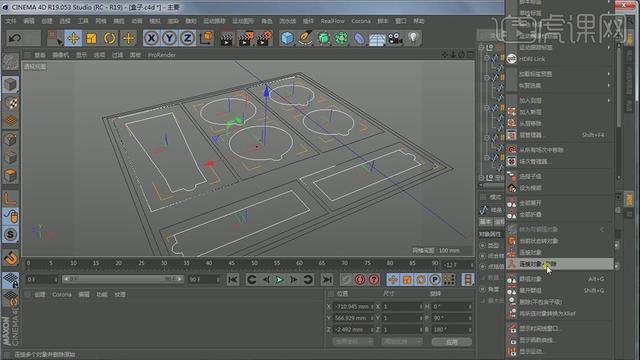Click the viewport pan navigation icon
Image resolution: width=640 pixels, height=360 pixels.
pyautogui.click(x=444, y=54)
